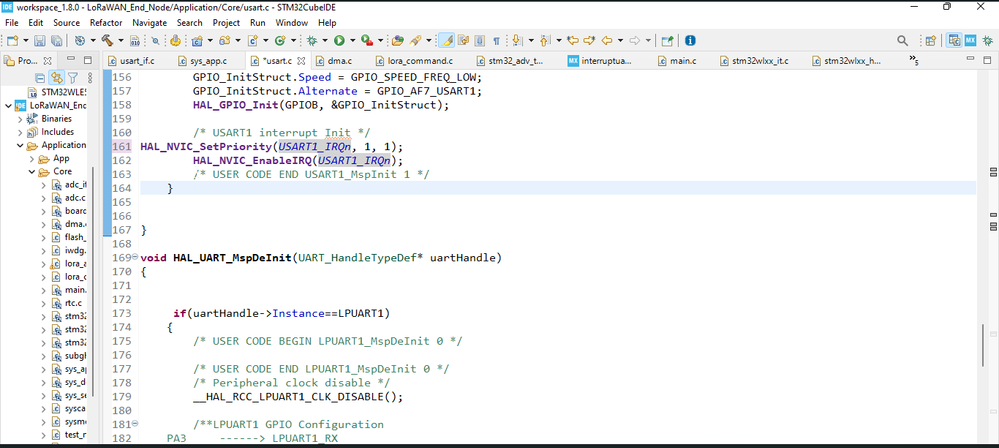Click the New file toolbar icon

pos(13,41)
